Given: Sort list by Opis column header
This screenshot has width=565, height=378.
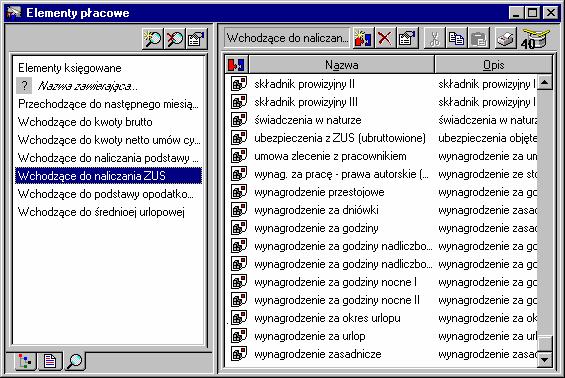Looking at the screenshot, I should click(494, 65).
